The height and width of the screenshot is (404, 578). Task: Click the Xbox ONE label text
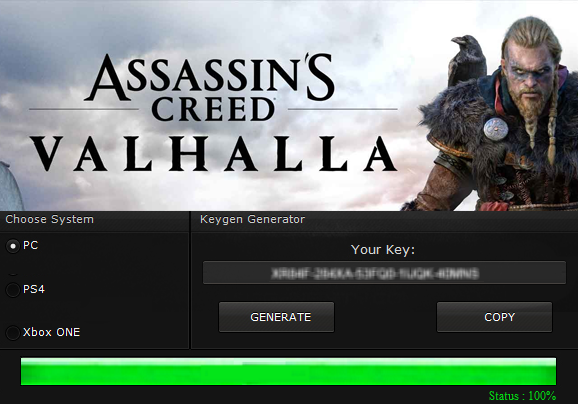tap(51, 332)
